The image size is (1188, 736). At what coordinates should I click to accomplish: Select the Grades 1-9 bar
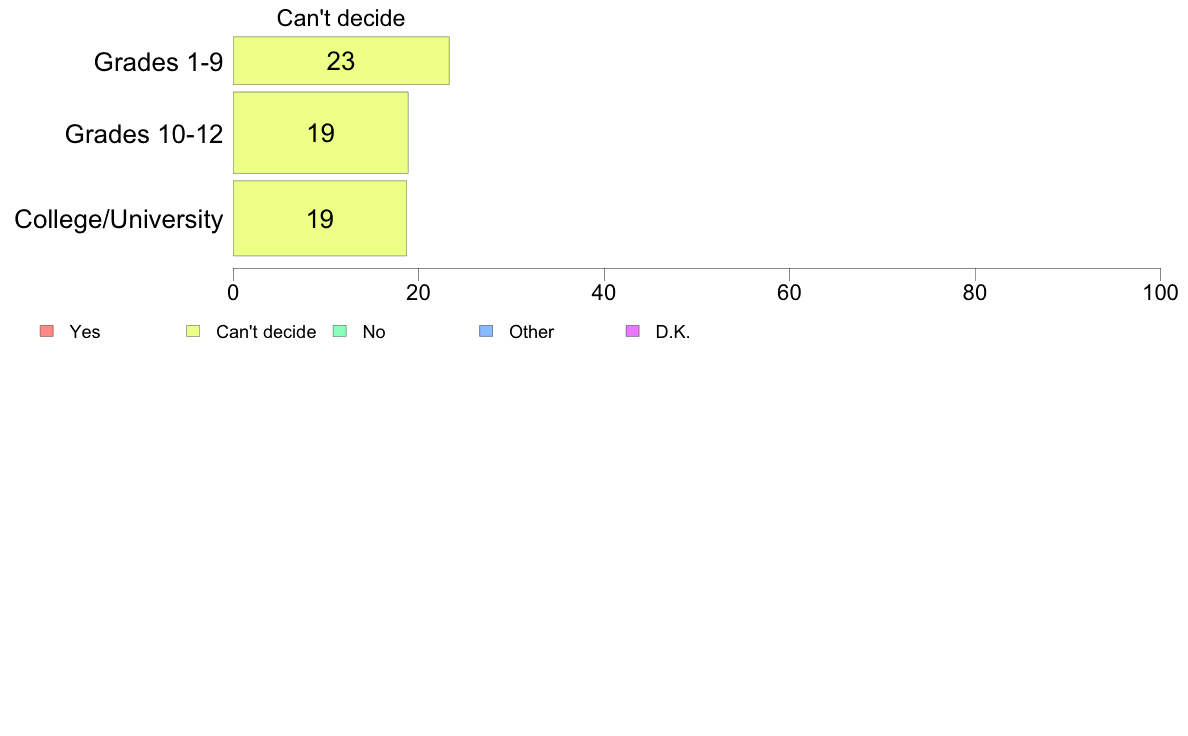click(341, 61)
